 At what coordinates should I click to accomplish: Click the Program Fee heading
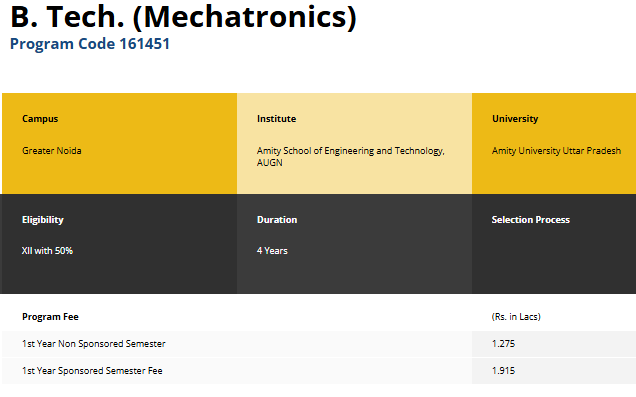coord(50,317)
